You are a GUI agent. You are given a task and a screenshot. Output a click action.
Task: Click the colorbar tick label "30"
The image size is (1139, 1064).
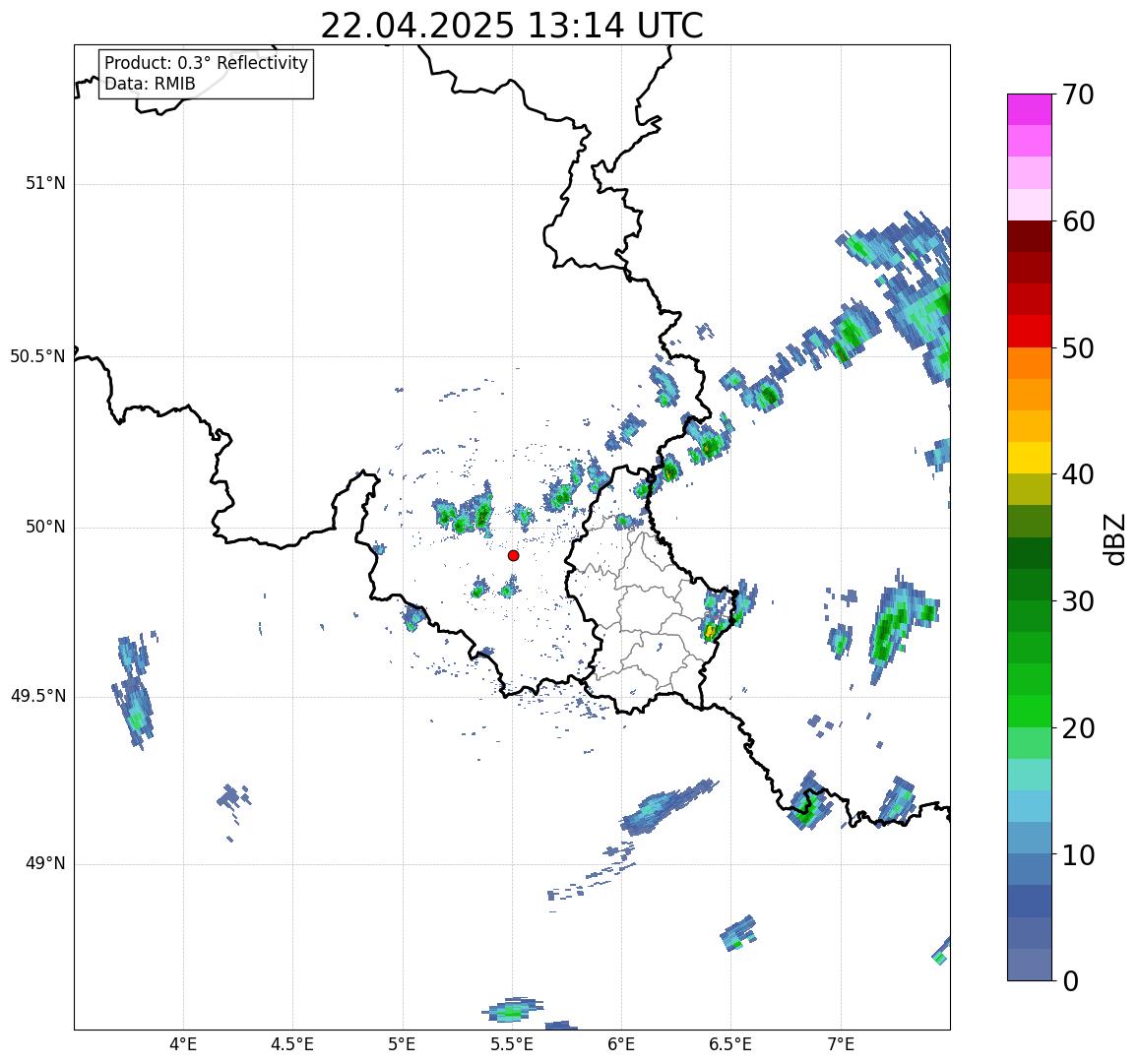click(1078, 601)
